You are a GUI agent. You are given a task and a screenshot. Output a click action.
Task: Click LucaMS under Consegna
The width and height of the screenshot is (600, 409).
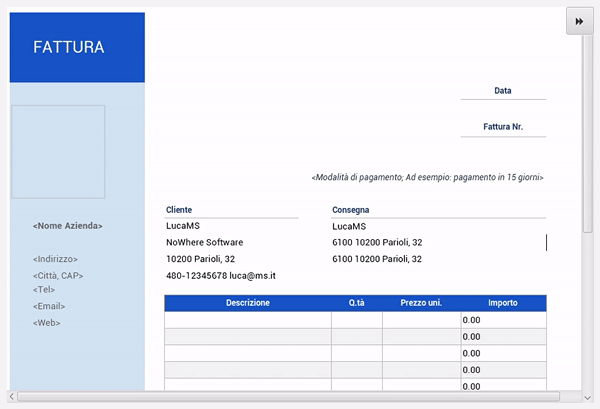click(x=349, y=226)
